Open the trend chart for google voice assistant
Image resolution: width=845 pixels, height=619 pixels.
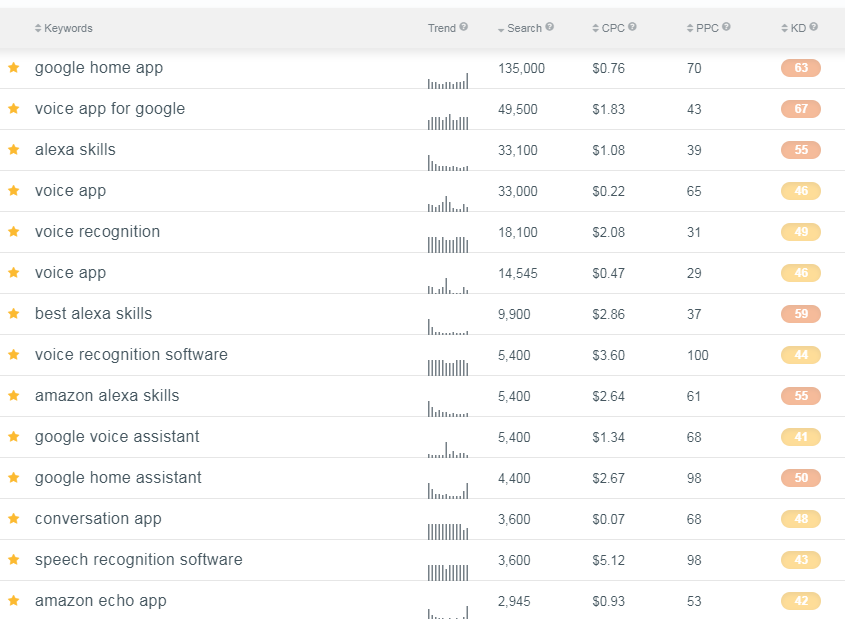(448, 449)
